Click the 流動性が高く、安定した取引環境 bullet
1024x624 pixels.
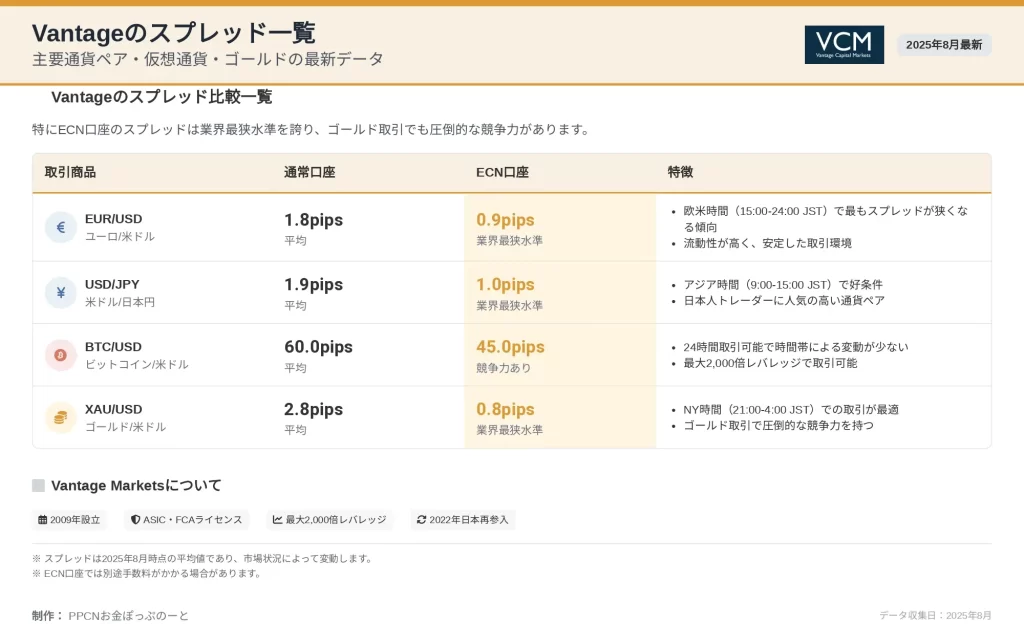pyautogui.click(x=767, y=243)
